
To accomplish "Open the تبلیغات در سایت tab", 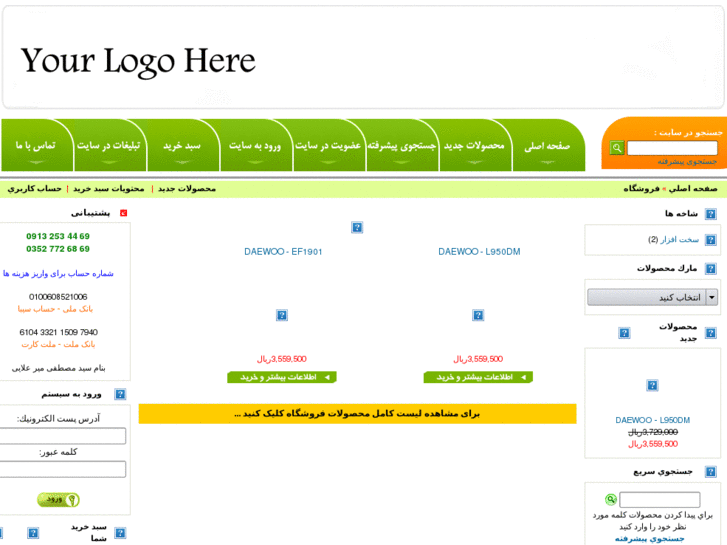I will click(x=108, y=146).
